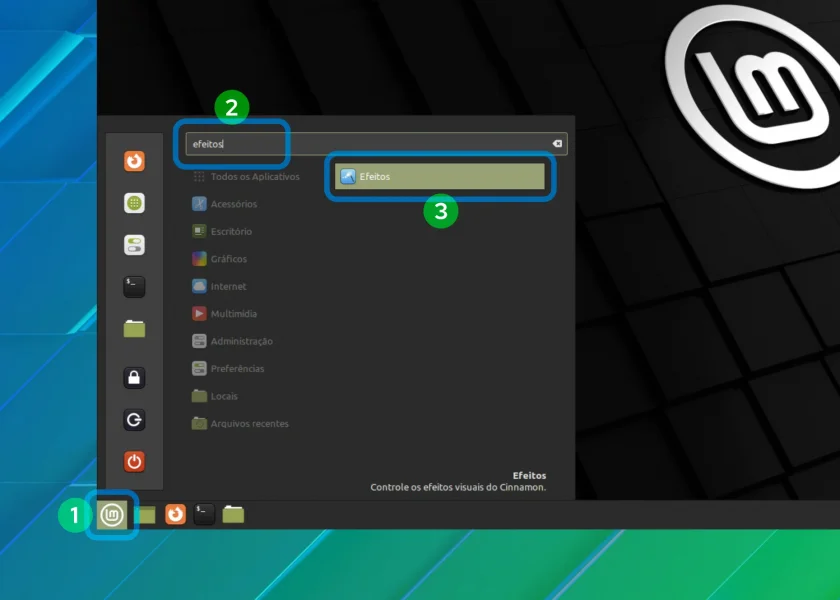Open Firefox from the menu favorites sidebar
Viewport: 840px width, 600px height.
click(x=134, y=161)
